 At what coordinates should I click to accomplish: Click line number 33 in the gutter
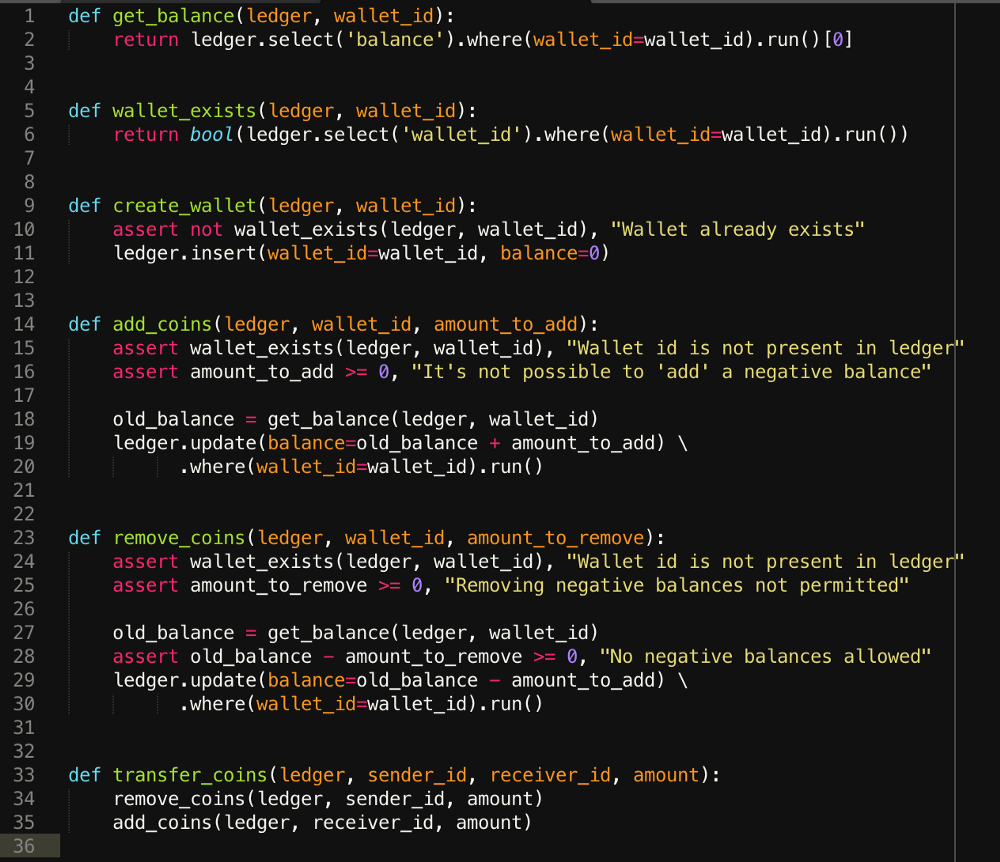[24, 775]
